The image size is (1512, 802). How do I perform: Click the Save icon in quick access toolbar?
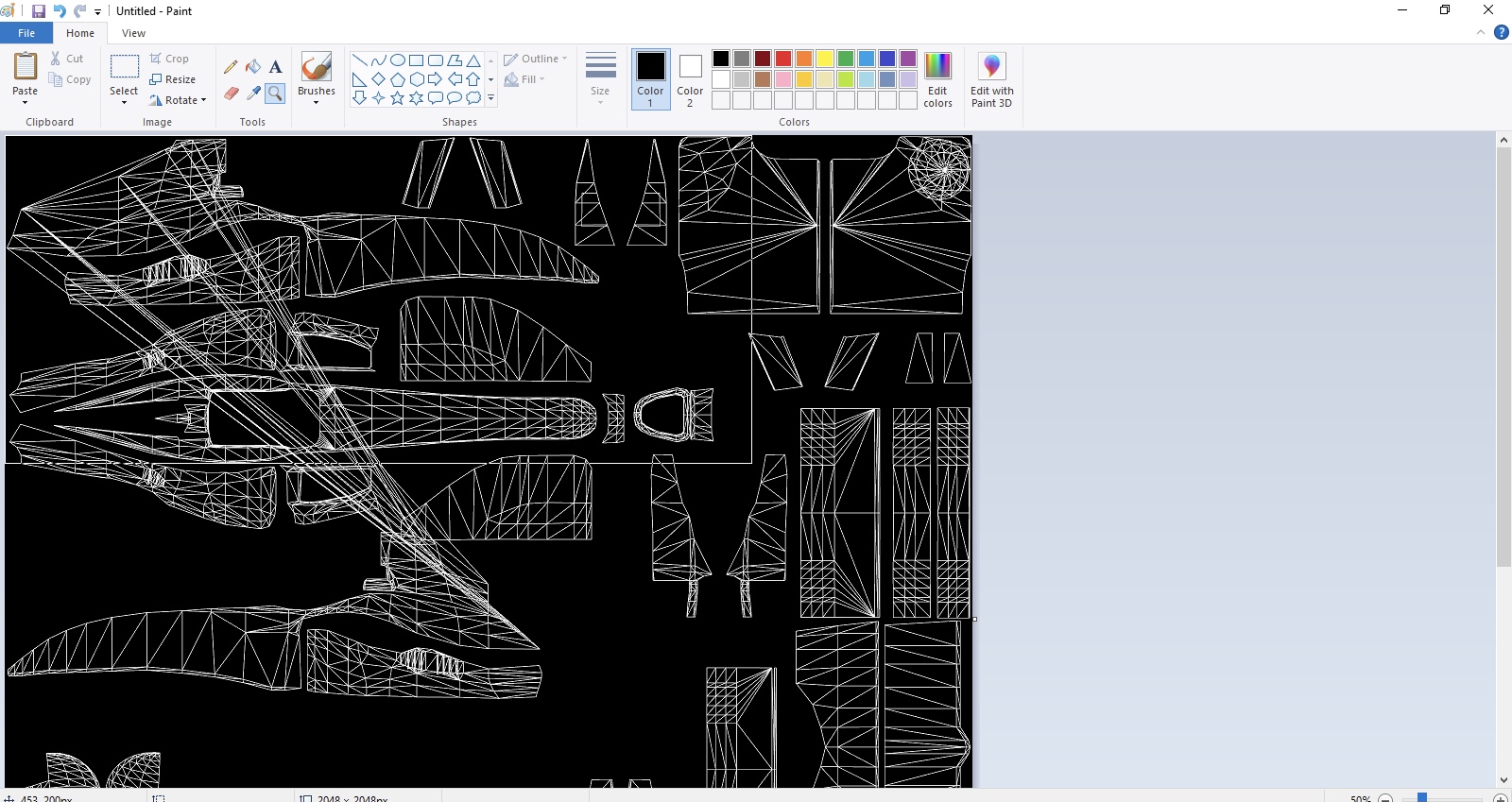(39, 11)
